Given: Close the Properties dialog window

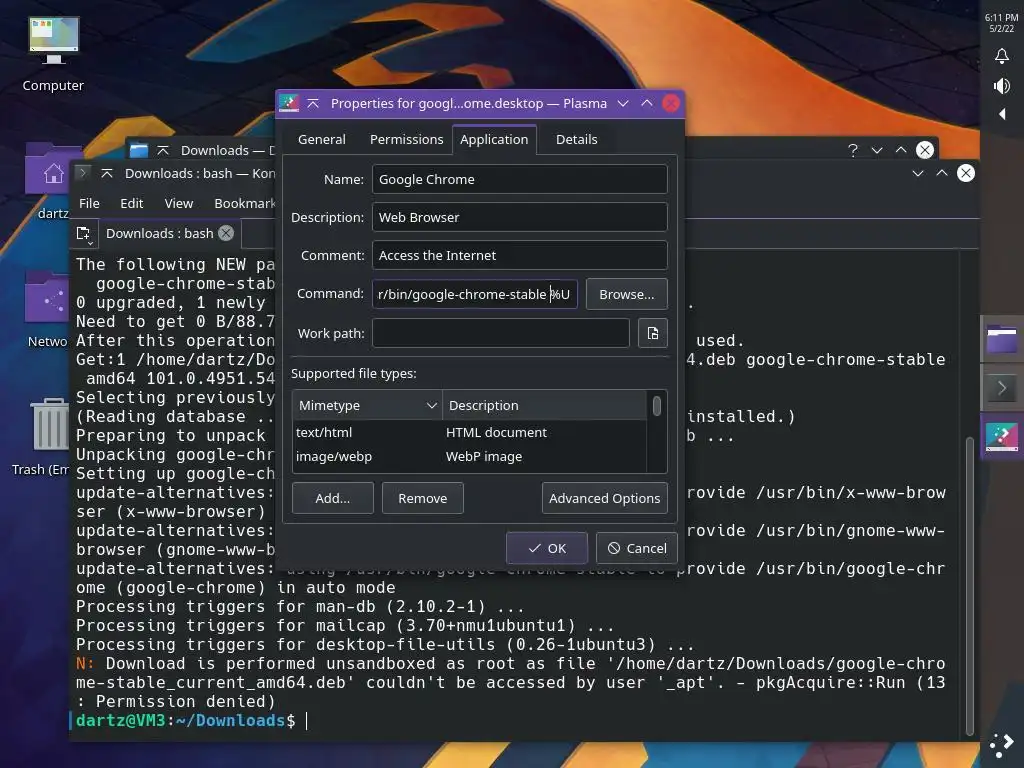Looking at the screenshot, I should (x=671, y=103).
